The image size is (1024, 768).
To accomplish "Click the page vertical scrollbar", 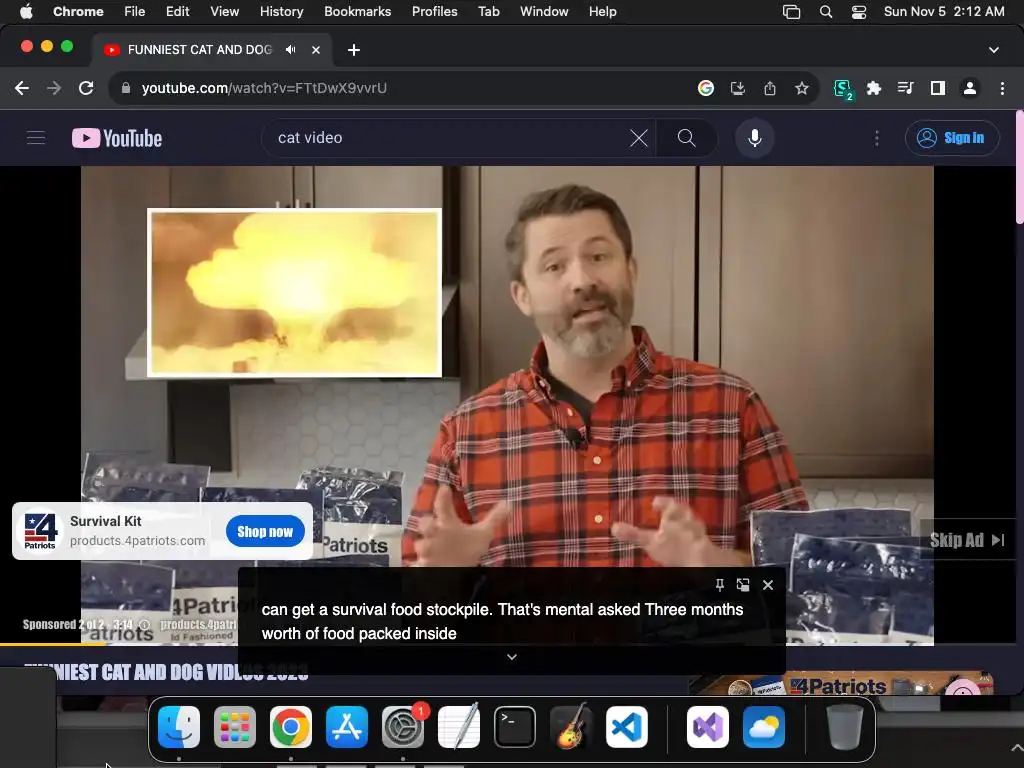I will 1019,168.
